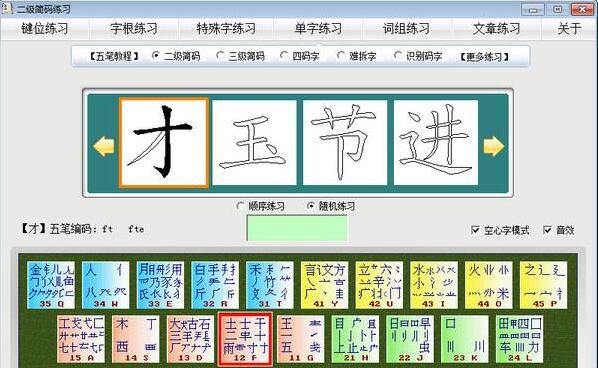This screenshot has width=598, height=368.
Task: Click the 'ft' code text
Action: click(108, 229)
